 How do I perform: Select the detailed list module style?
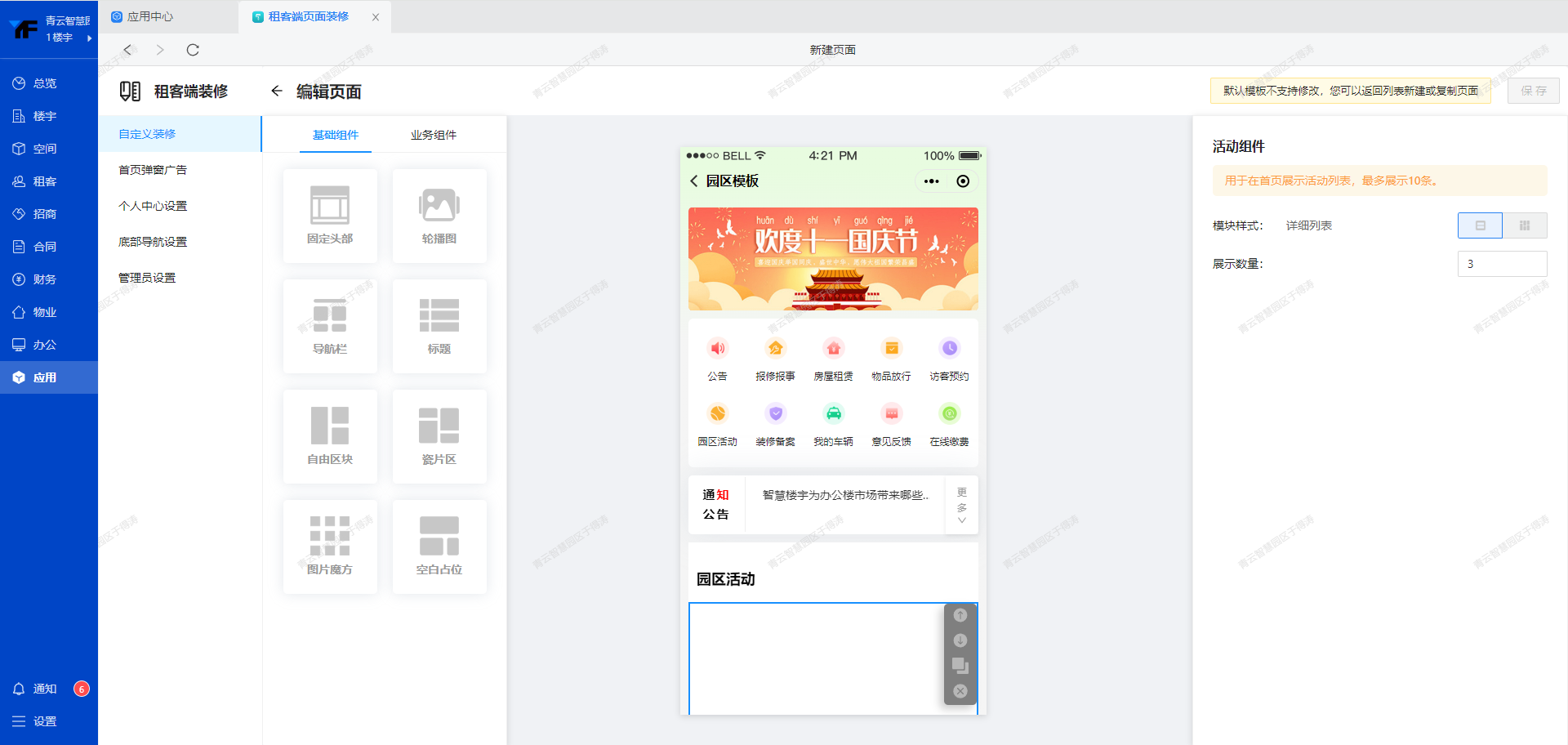(1480, 225)
